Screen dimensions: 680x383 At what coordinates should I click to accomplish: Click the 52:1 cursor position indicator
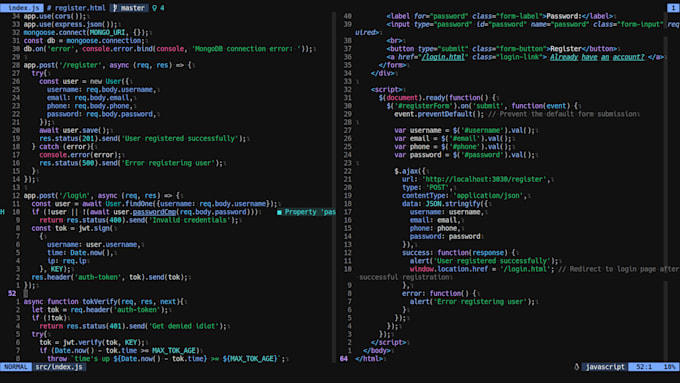click(x=644, y=367)
